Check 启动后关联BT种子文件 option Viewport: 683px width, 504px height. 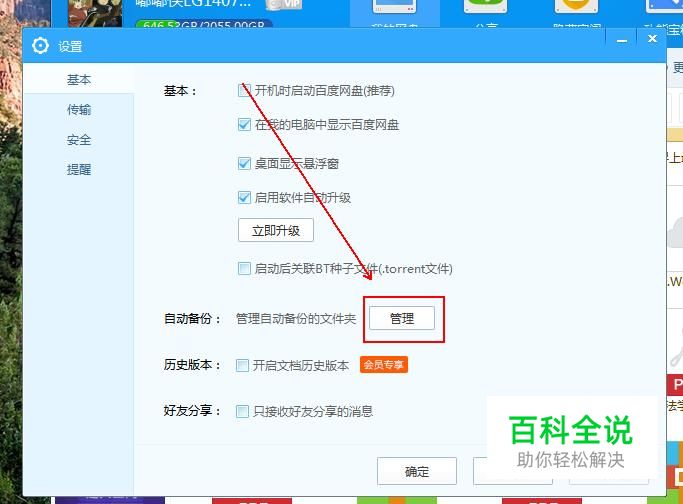pos(244,268)
